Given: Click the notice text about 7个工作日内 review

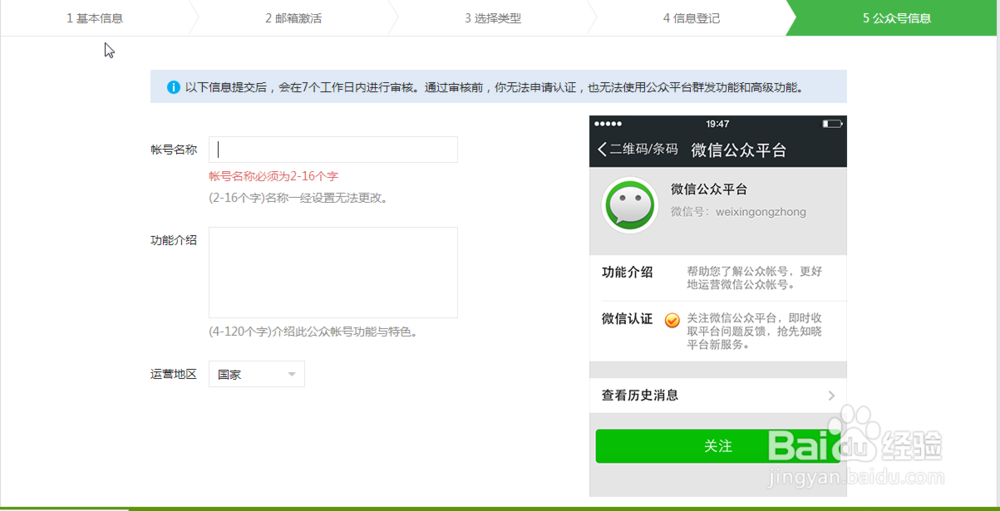Looking at the screenshot, I should pos(494,87).
